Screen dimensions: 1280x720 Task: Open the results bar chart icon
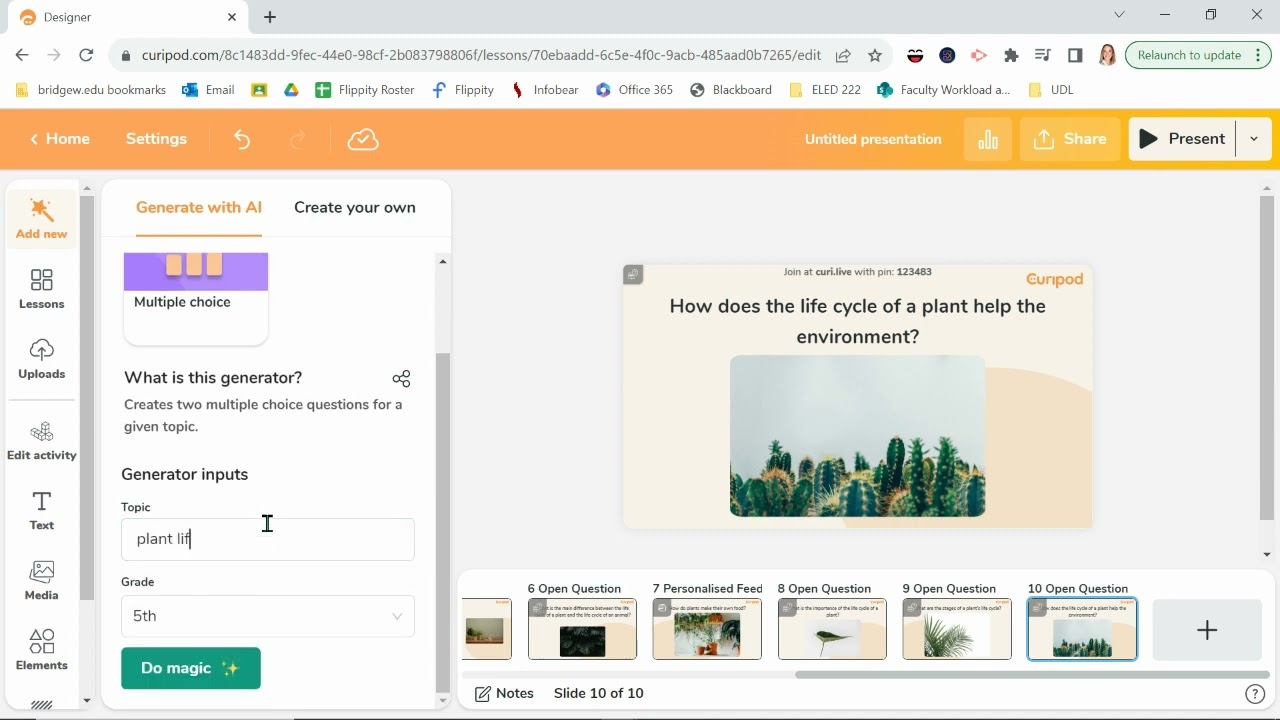[x=988, y=139]
